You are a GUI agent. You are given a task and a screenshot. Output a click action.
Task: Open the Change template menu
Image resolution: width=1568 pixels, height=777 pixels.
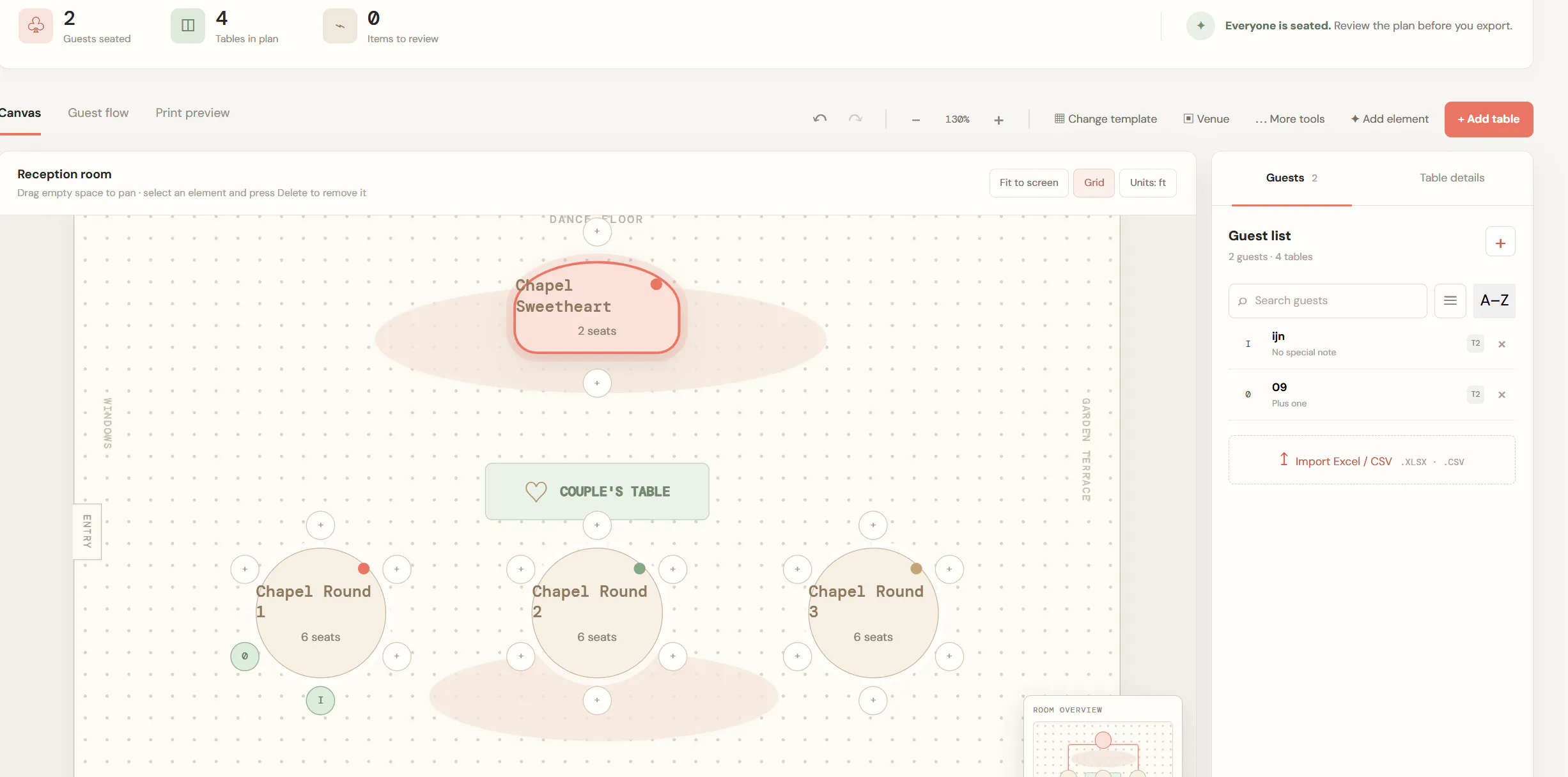point(1105,119)
